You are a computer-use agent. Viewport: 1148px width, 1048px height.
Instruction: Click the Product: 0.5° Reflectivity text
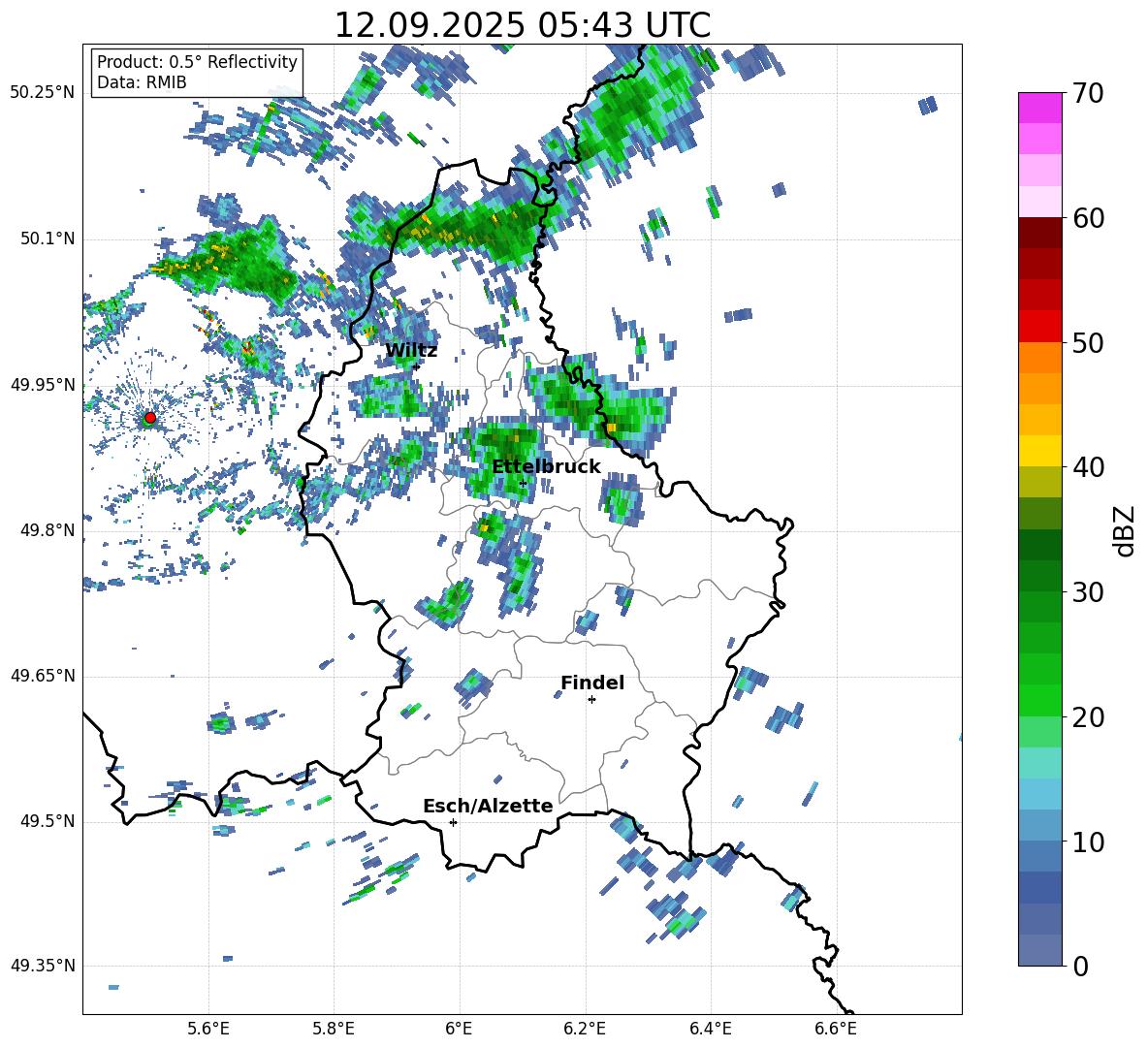(197, 61)
